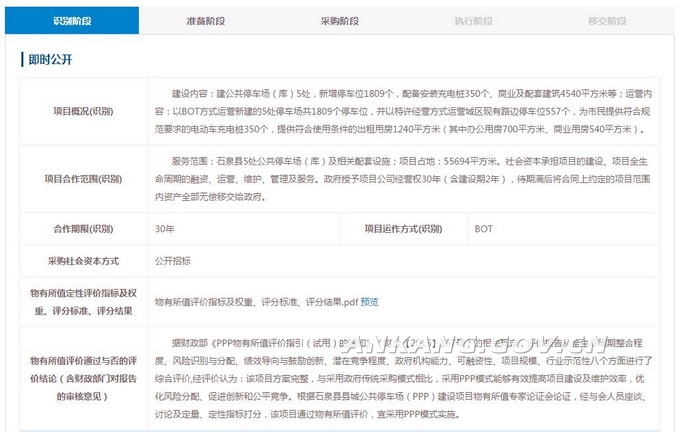The height and width of the screenshot is (432, 680).
Task: Open the 准备阶段 tab
Action: coord(206,21)
